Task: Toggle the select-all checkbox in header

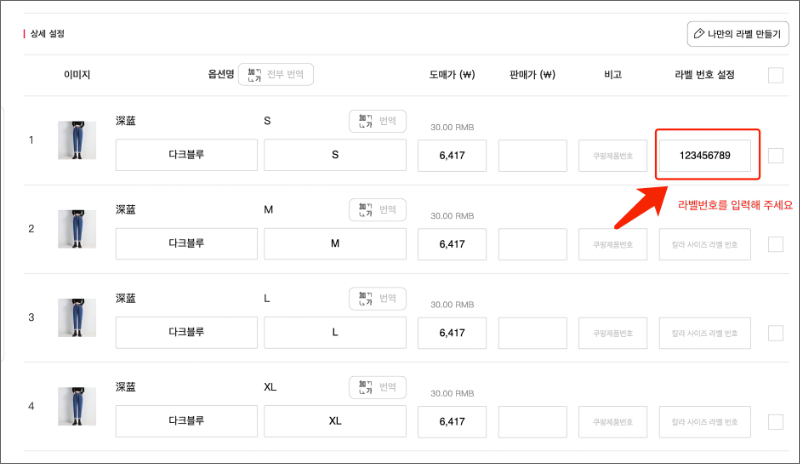Action: (776, 75)
